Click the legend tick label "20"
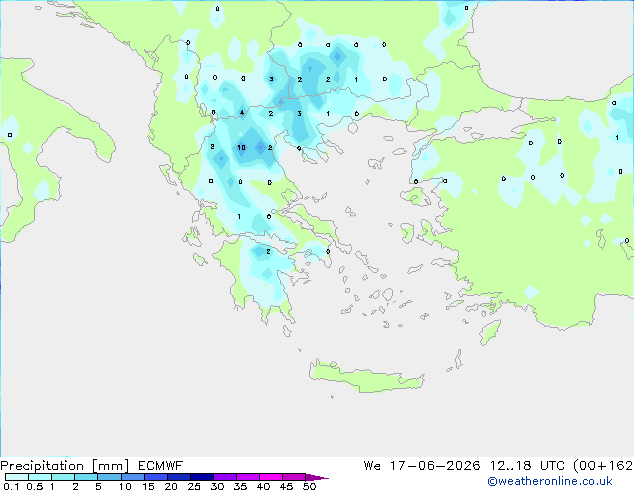This screenshot has height=490, width=634. [171, 486]
